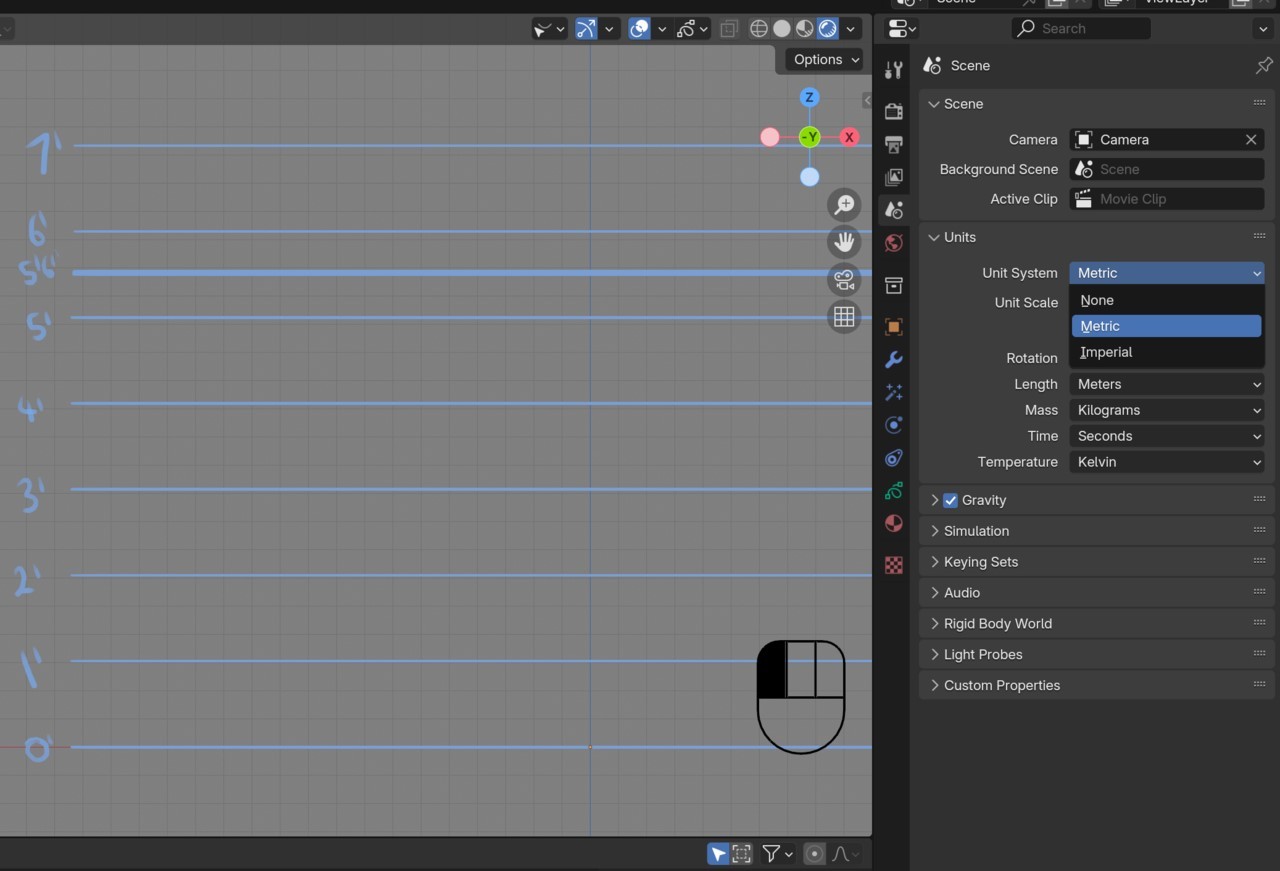This screenshot has width=1280, height=871.
Task: Switch to Wireframe shading
Action: click(759, 29)
